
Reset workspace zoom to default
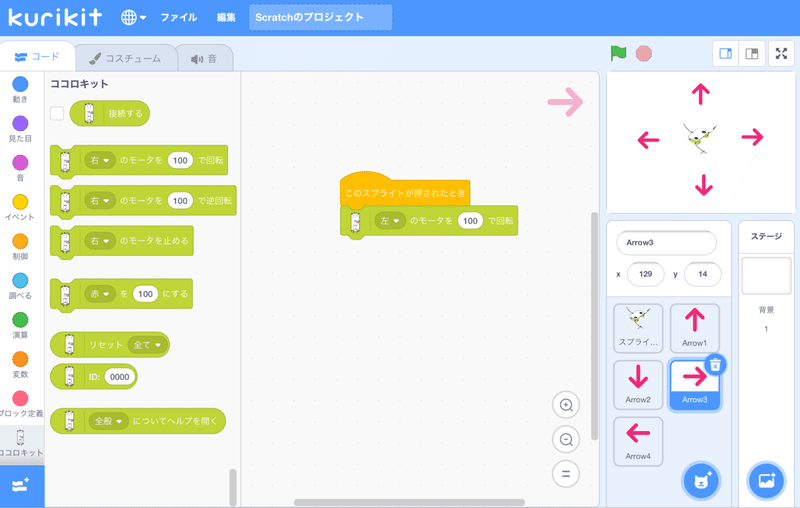click(x=566, y=473)
